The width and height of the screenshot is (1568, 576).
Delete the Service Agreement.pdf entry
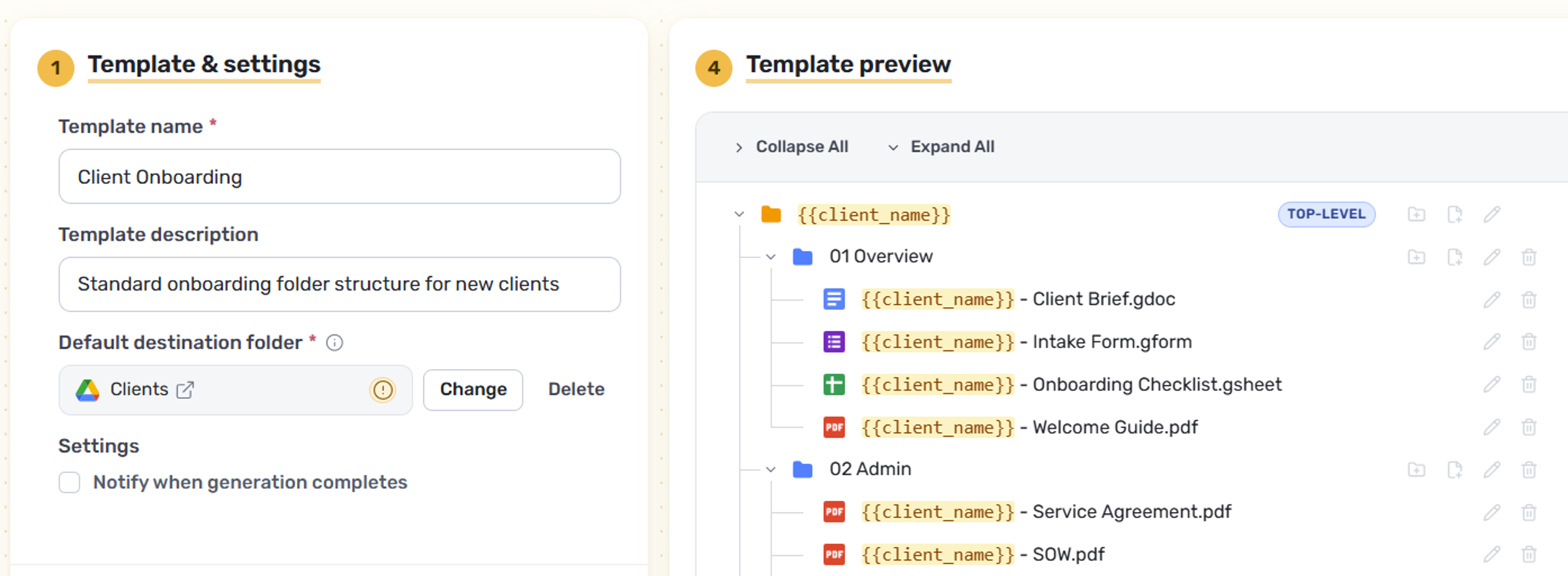pos(1529,512)
